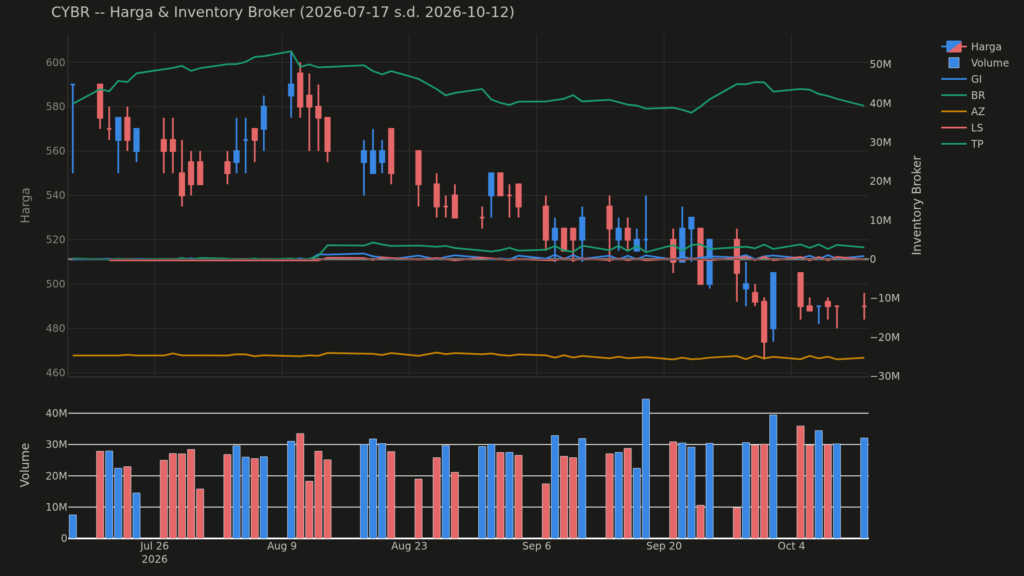Click the Volume axis title
The height and width of the screenshot is (576, 1024).
coord(25,464)
